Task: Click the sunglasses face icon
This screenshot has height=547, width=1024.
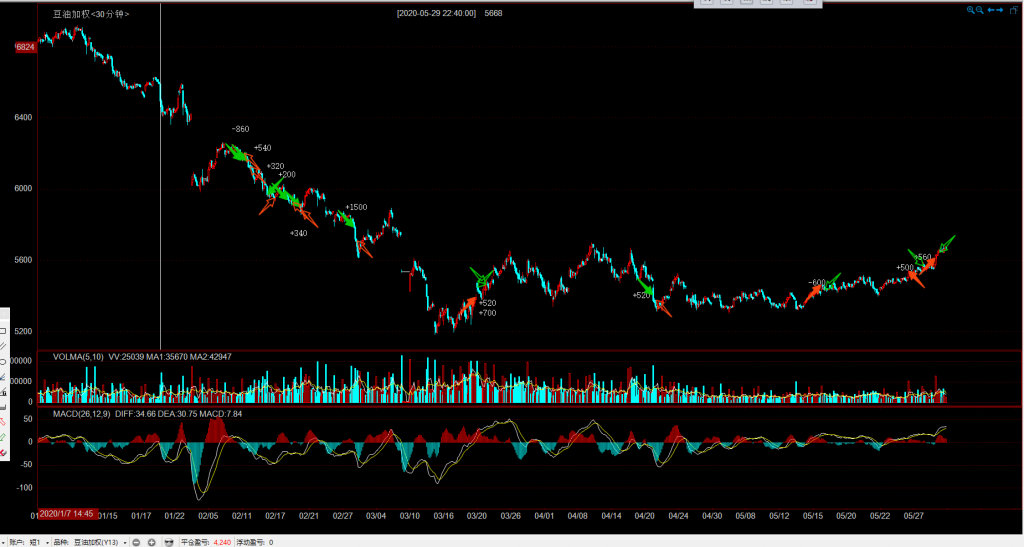Action: pyautogui.click(x=168, y=542)
